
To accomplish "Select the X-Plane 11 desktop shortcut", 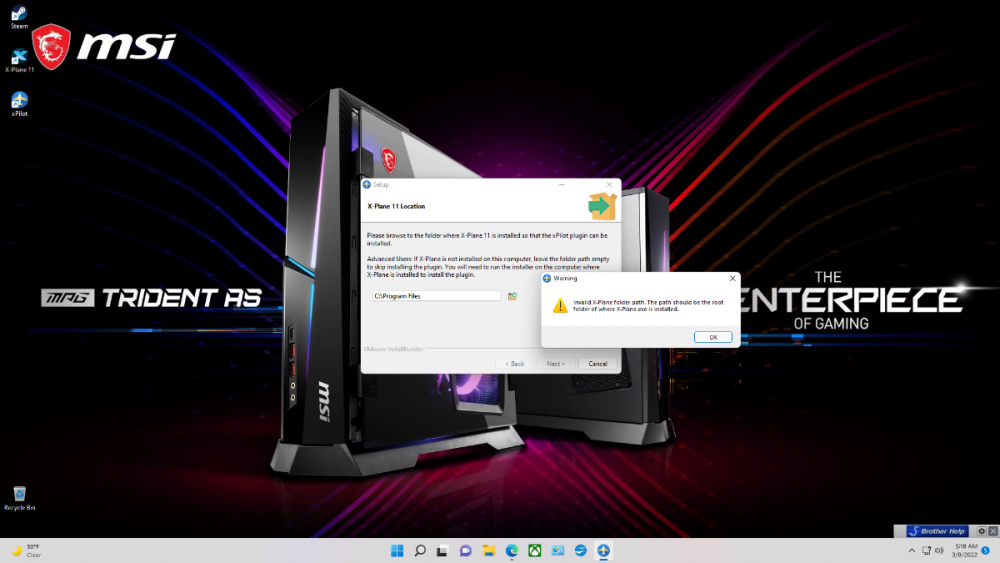I will (19, 61).
